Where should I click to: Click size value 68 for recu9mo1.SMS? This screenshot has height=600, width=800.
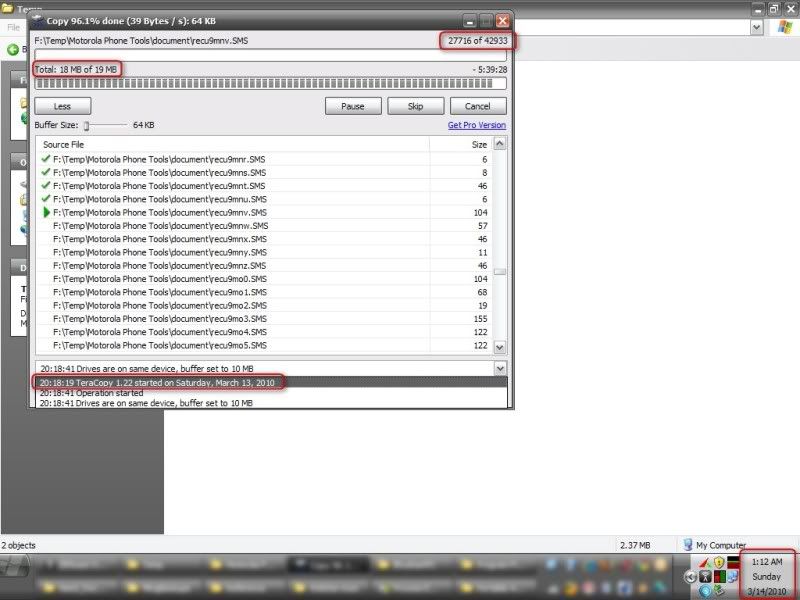(482, 292)
